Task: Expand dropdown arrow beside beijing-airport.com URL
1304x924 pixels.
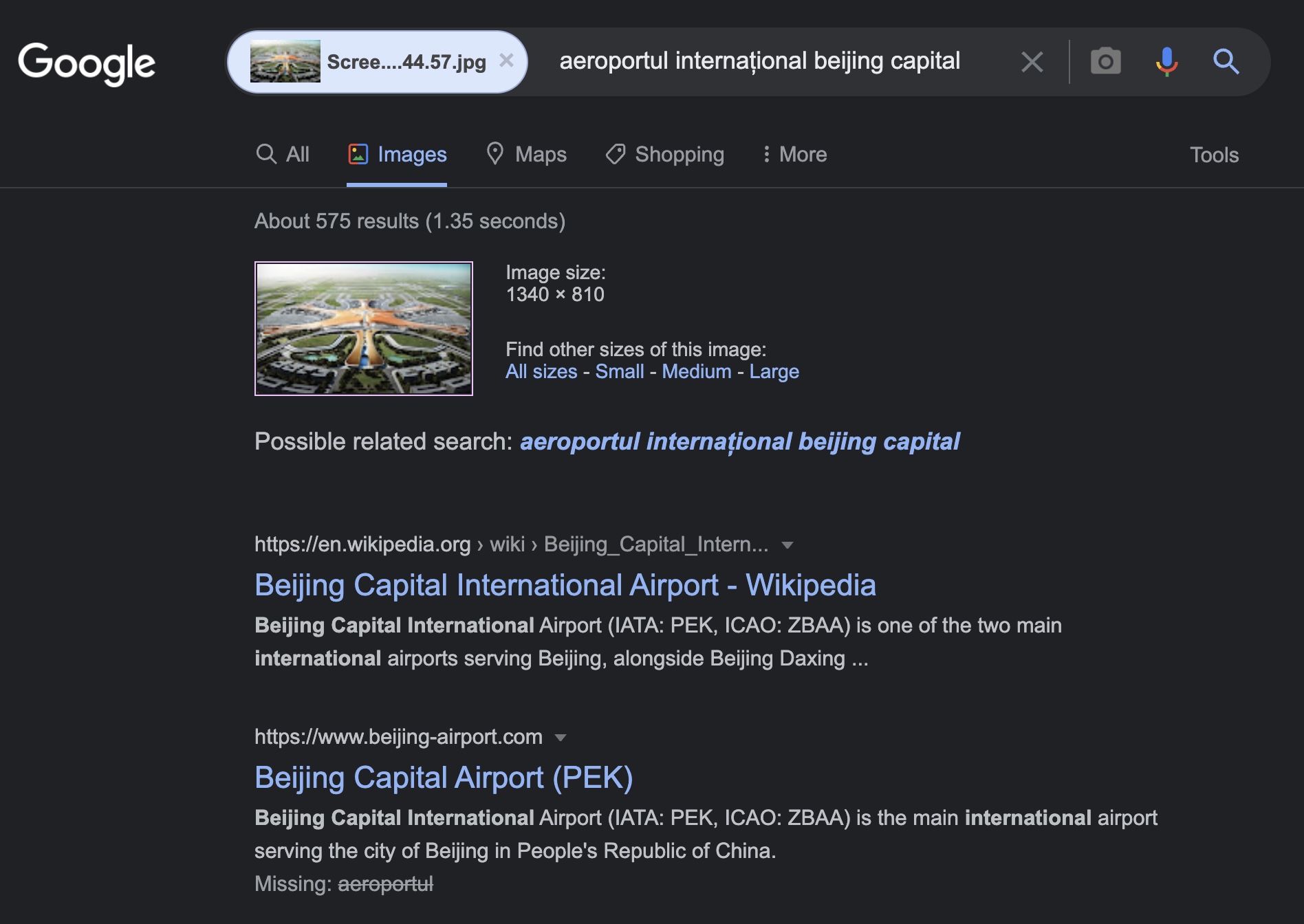Action: pos(561,738)
